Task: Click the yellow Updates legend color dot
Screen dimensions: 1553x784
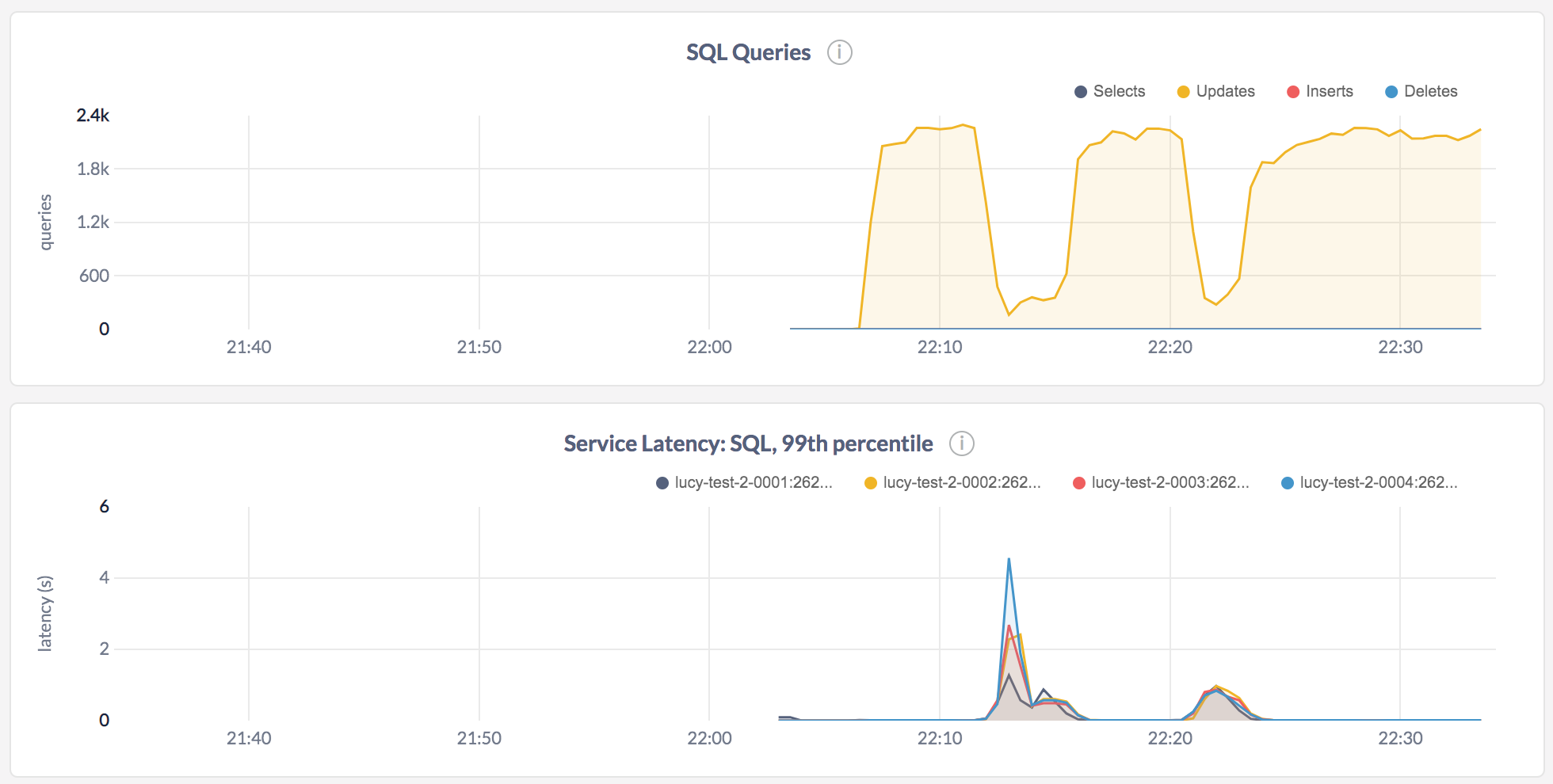Action: click(1184, 92)
